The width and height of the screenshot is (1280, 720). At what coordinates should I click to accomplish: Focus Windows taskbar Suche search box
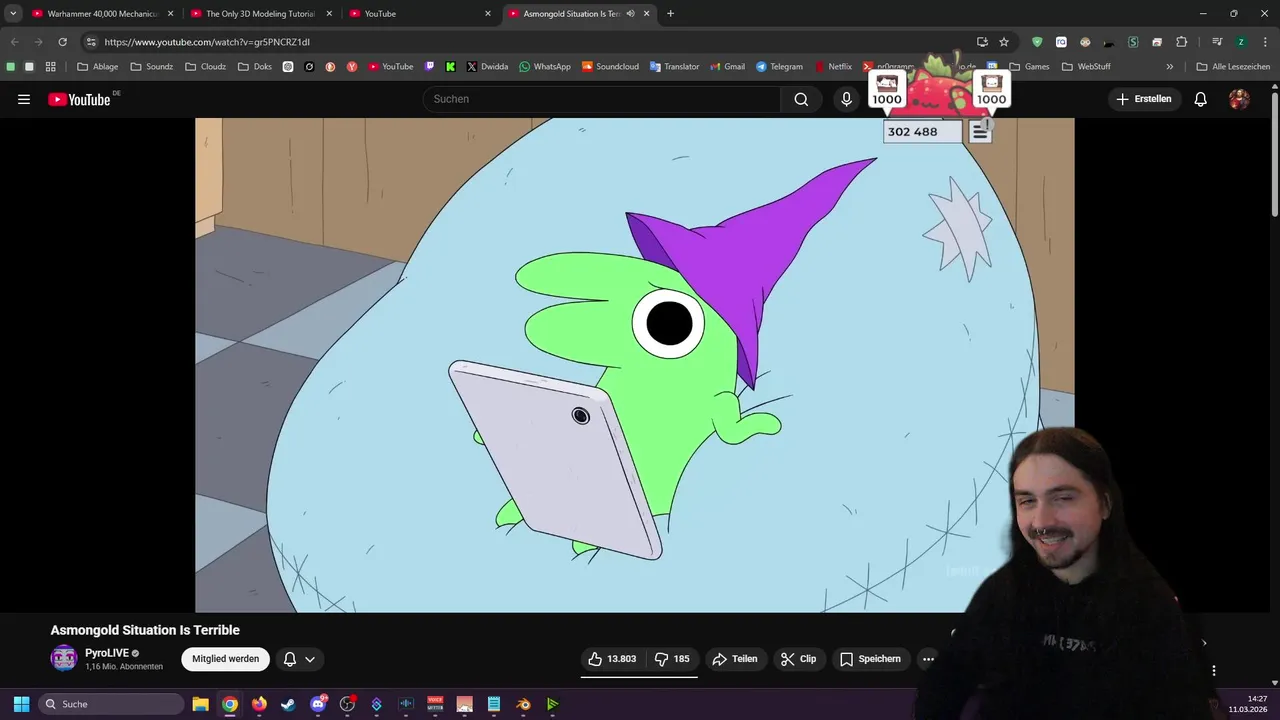pos(110,704)
